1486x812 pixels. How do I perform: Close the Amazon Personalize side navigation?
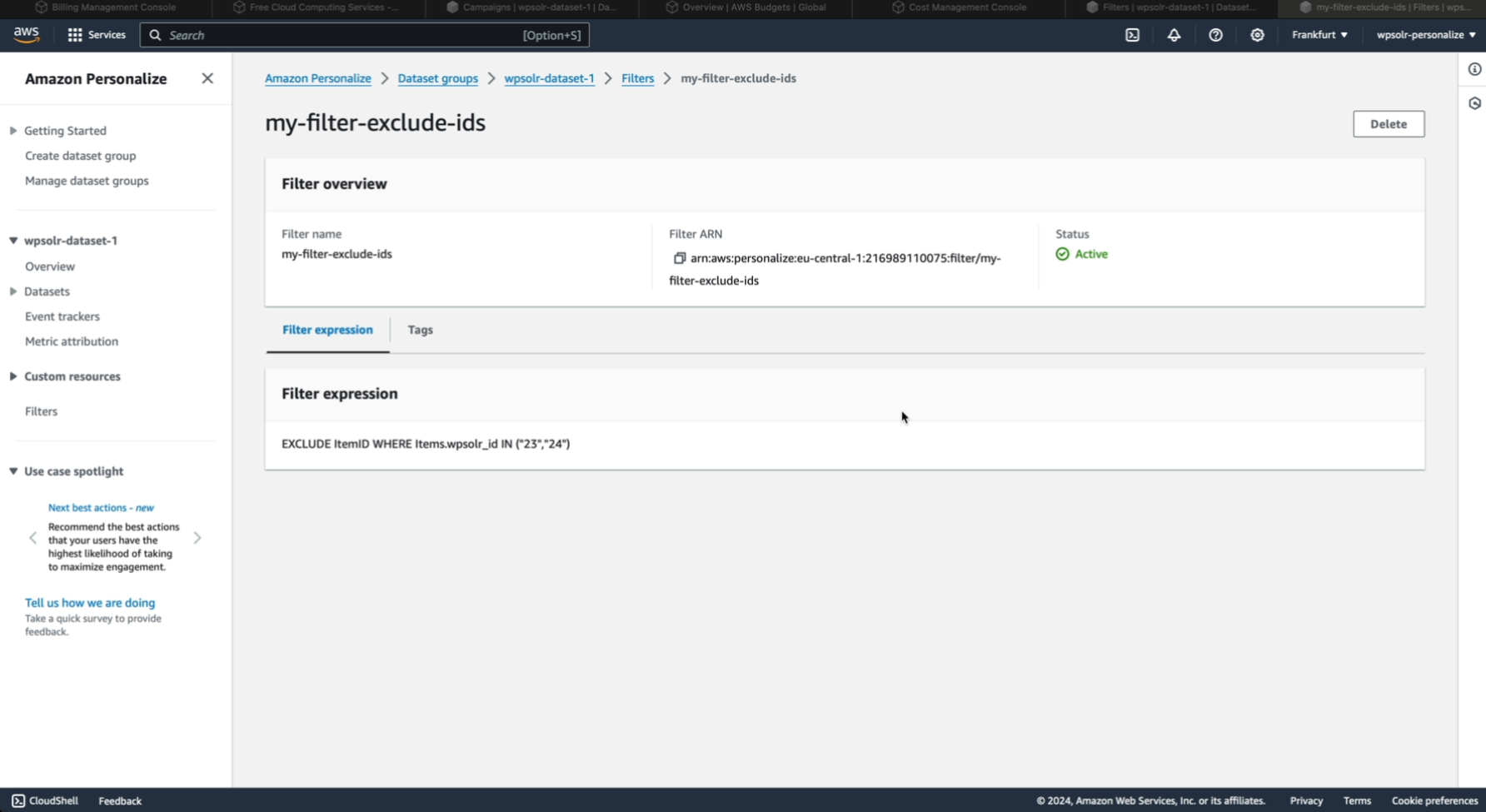coord(207,78)
